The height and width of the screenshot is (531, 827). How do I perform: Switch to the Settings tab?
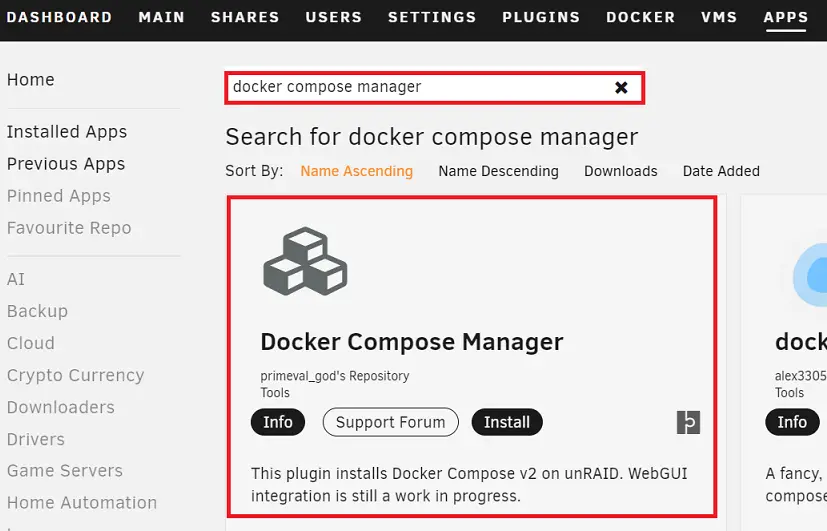click(432, 17)
